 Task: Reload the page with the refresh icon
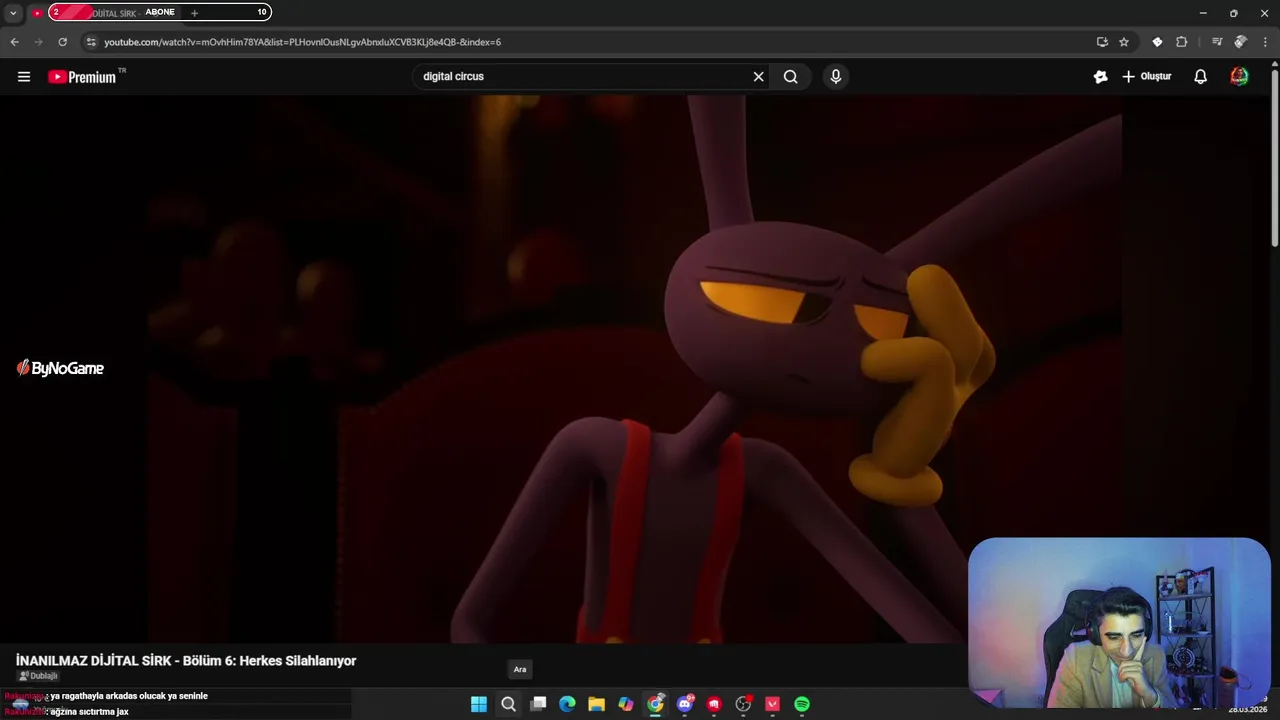coord(62,42)
